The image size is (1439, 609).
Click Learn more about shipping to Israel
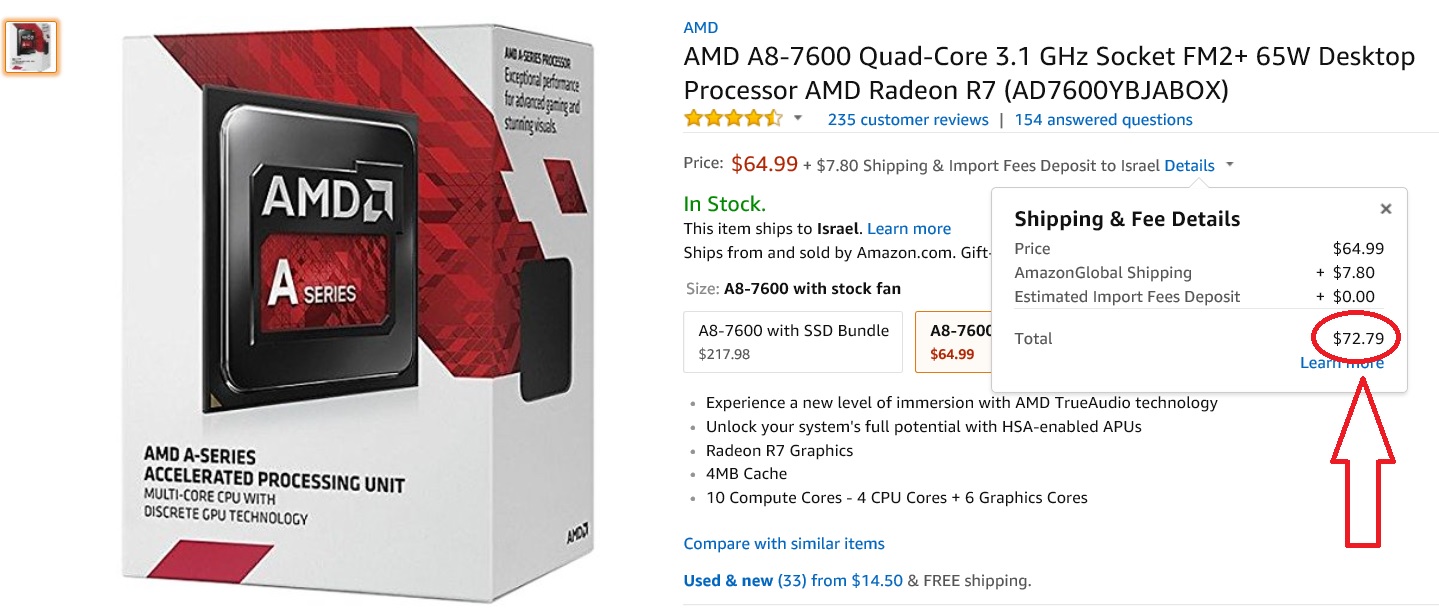909,229
